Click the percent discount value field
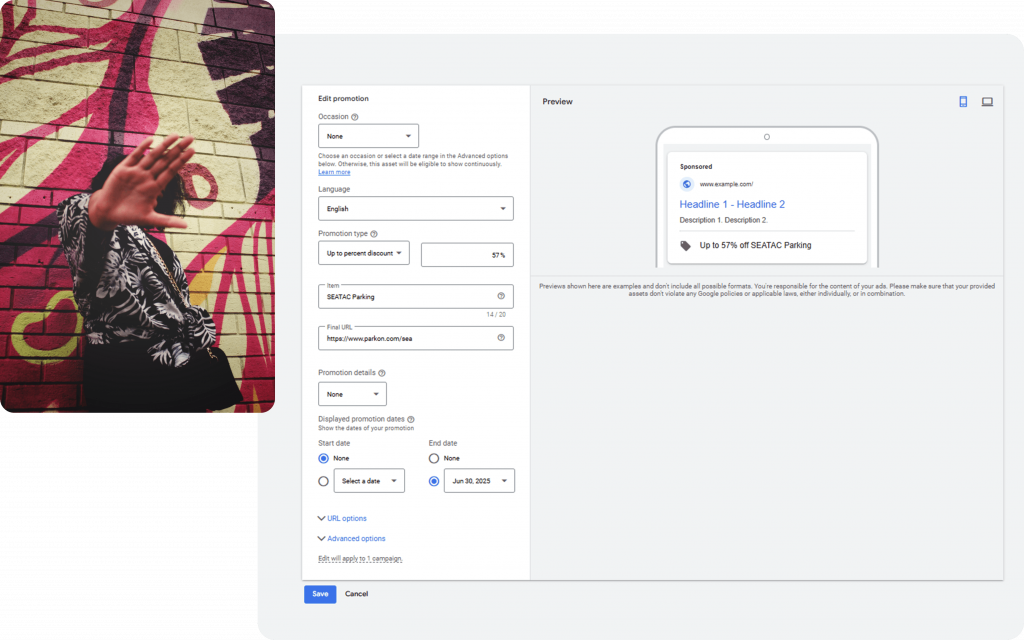Screen dimensions: 1024x640 [467, 255]
